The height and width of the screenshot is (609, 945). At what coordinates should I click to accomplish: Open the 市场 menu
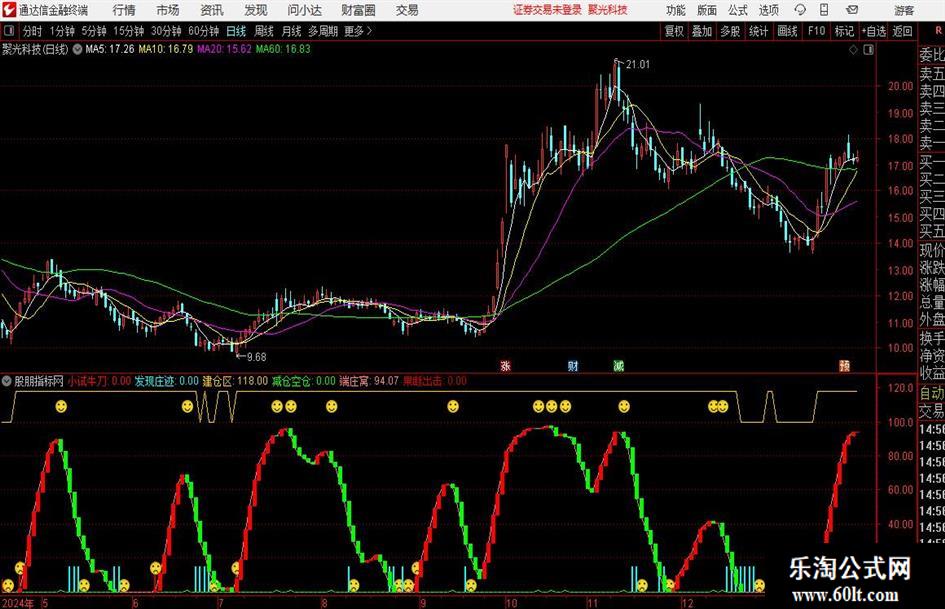coord(168,10)
